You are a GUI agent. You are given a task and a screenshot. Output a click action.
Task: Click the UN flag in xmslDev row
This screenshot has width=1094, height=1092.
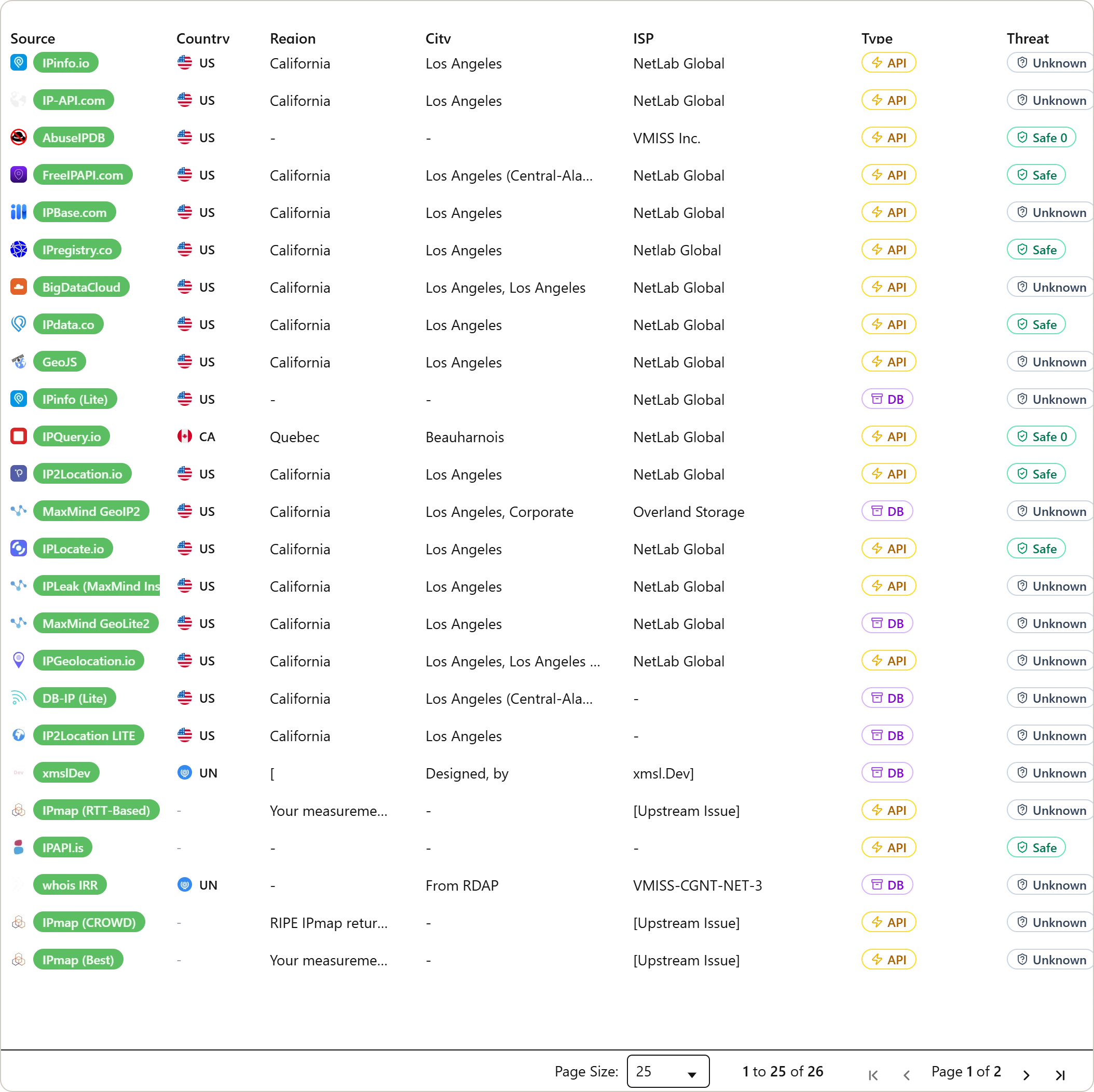[185, 773]
